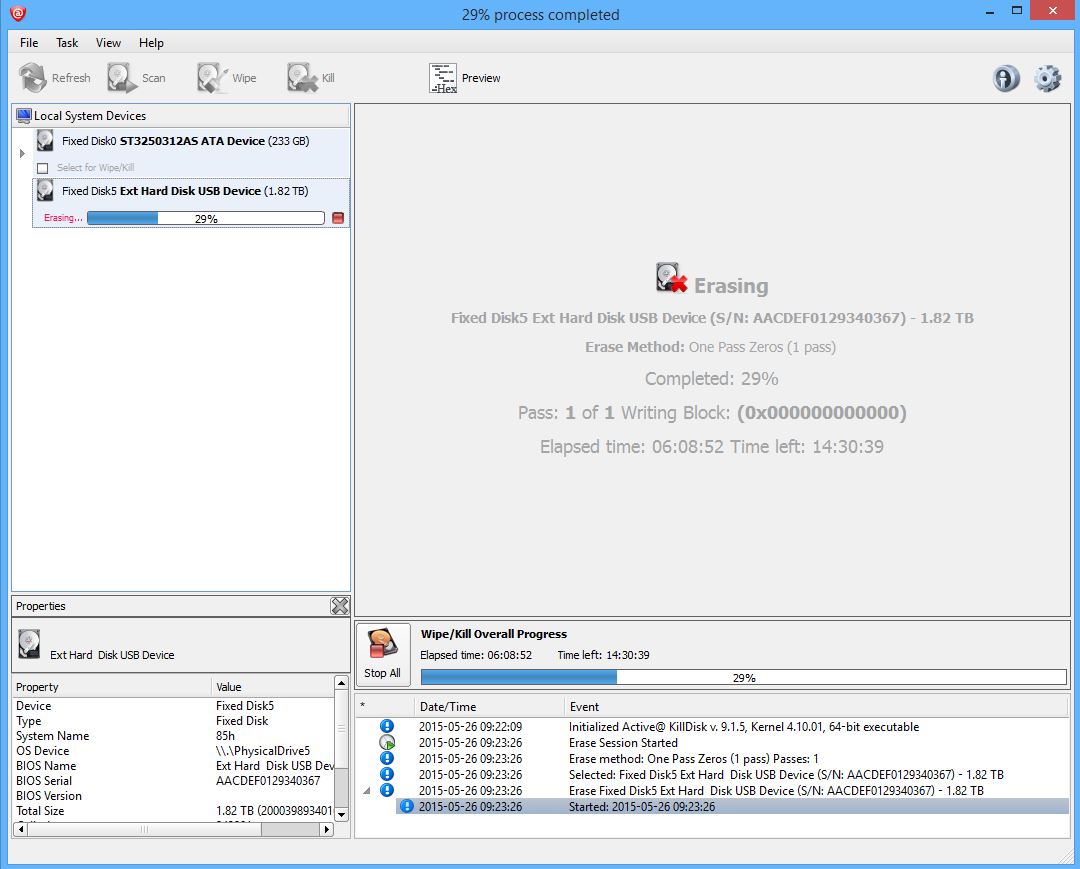Click the Local System Devices monitor icon
The image size is (1080, 869).
click(23, 116)
